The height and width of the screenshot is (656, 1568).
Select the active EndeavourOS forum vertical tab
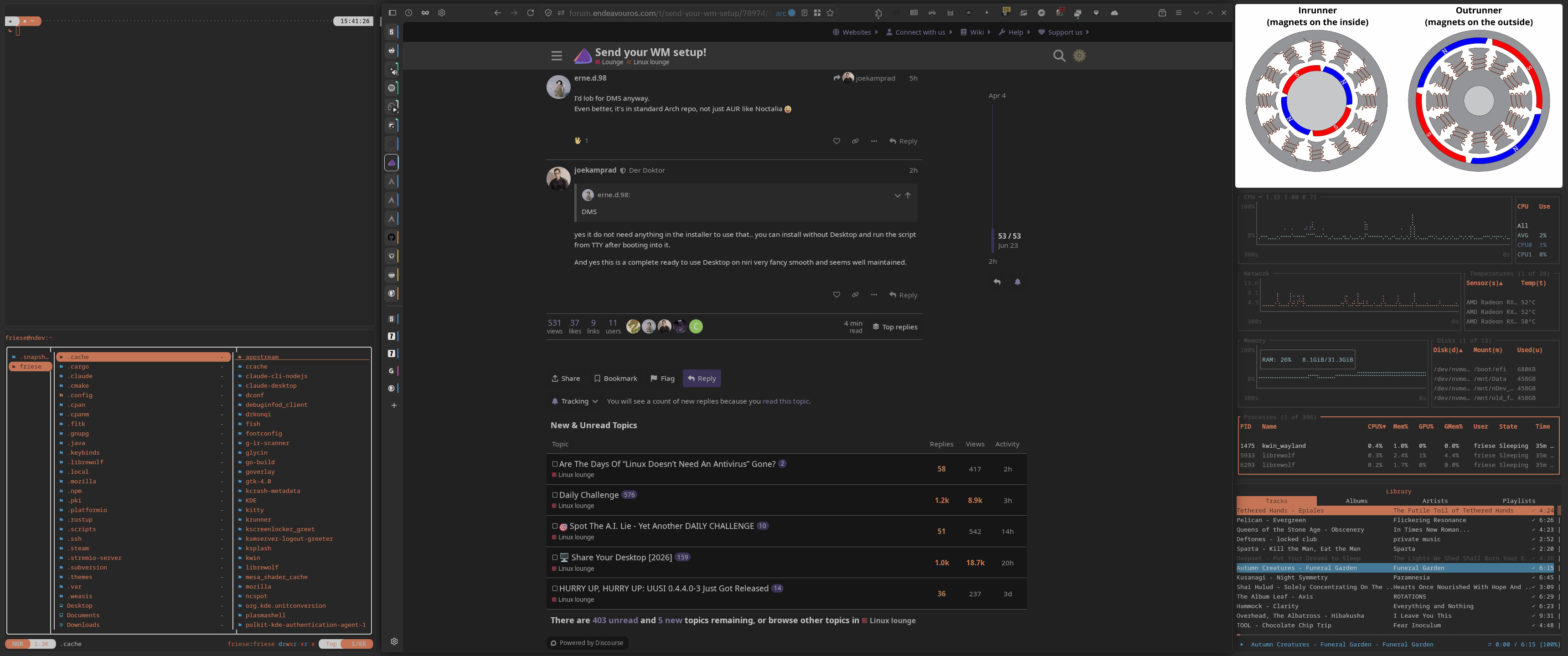(x=392, y=163)
